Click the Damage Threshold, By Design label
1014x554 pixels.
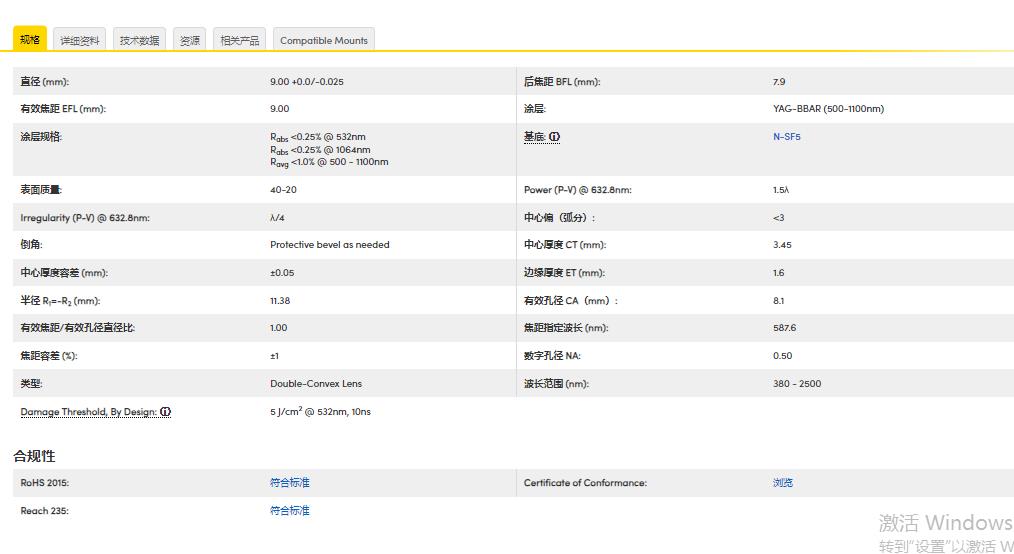pos(88,412)
